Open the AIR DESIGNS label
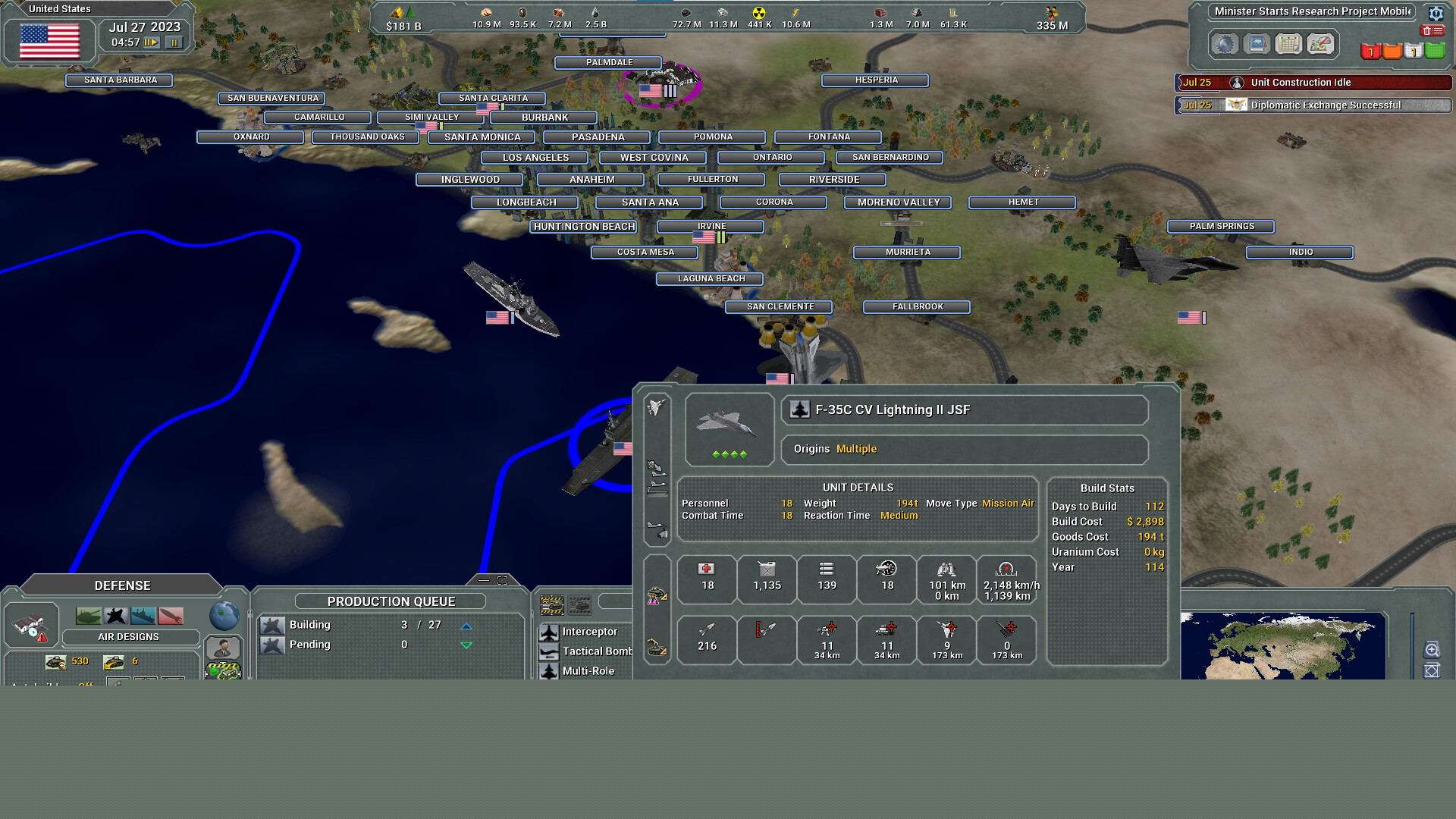Image resolution: width=1456 pixels, height=819 pixels. [129, 637]
